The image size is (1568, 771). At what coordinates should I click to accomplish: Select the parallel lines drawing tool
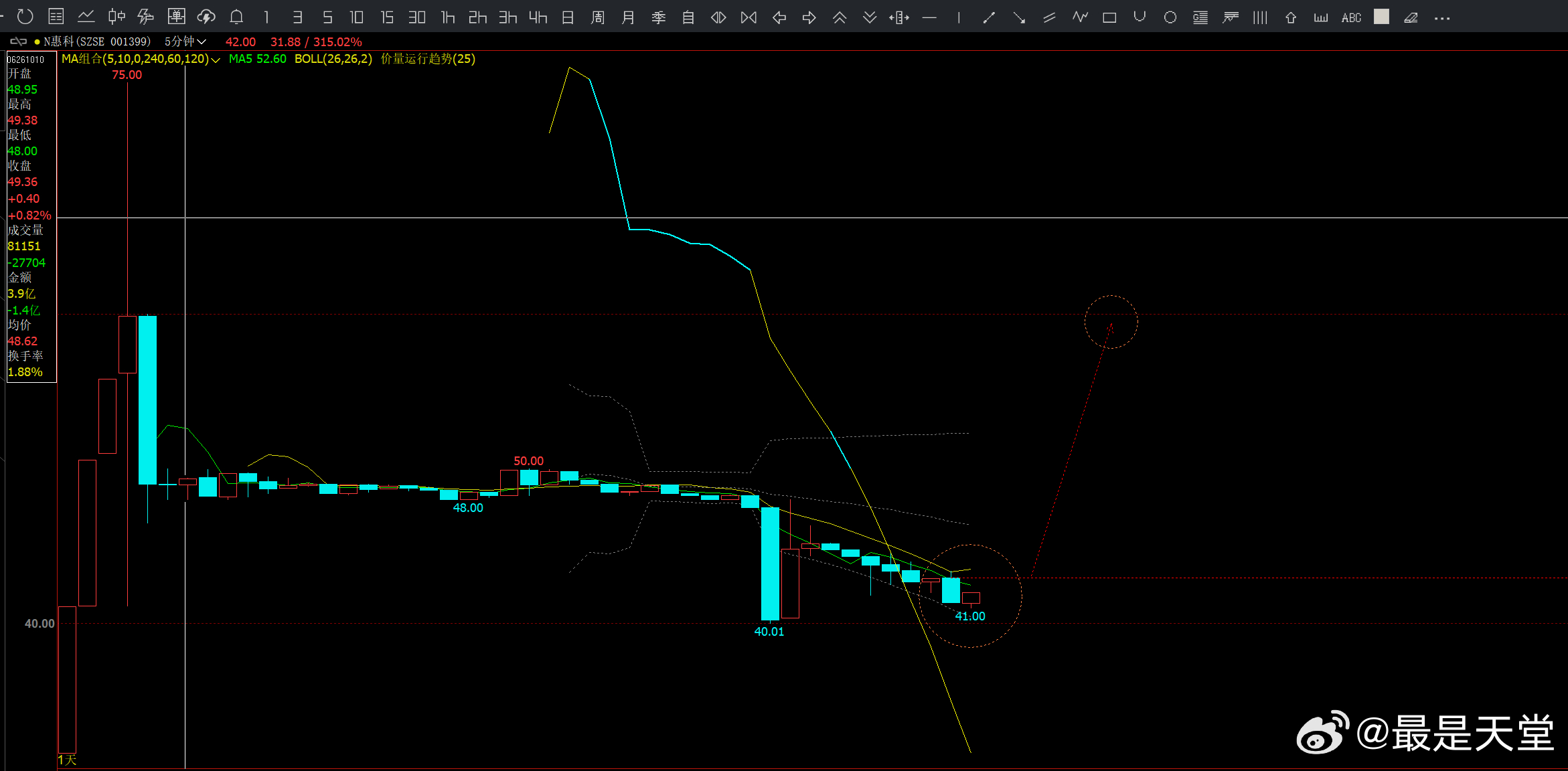[1049, 17]
